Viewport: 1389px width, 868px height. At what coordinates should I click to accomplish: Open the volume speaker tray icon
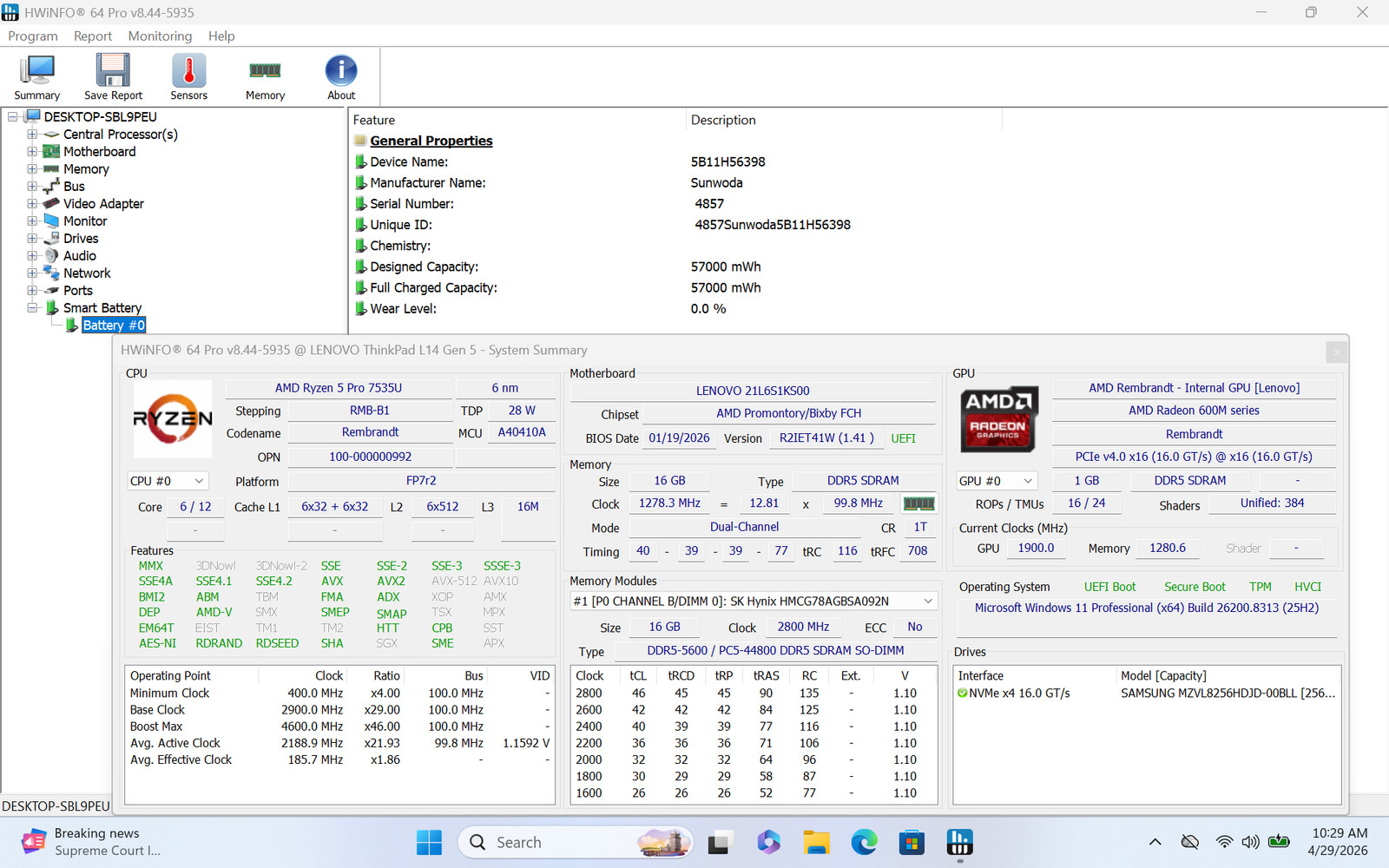tap(1250, 842)
